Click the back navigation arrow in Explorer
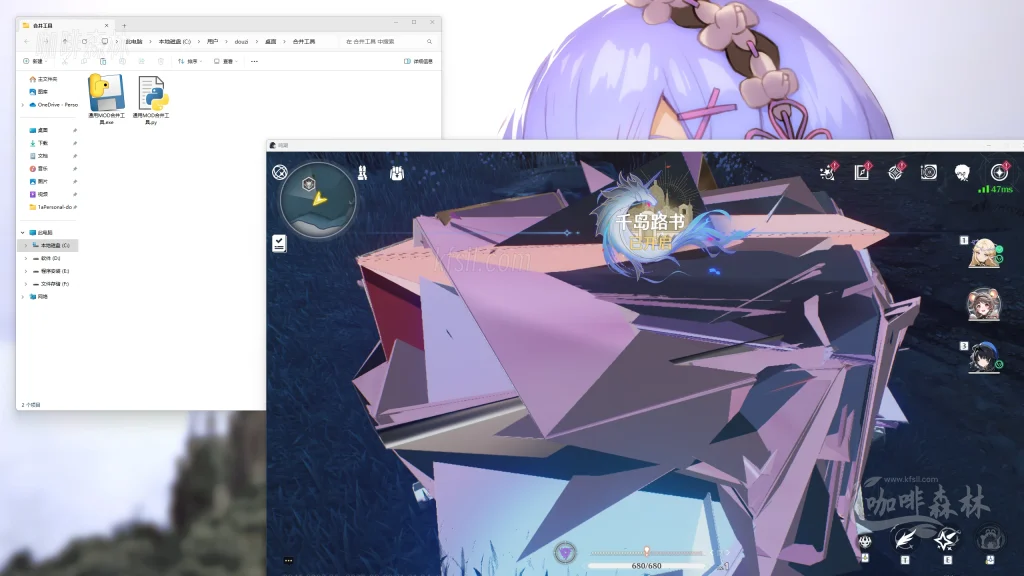The image size is (1024, 576). [x=29, y=41]
